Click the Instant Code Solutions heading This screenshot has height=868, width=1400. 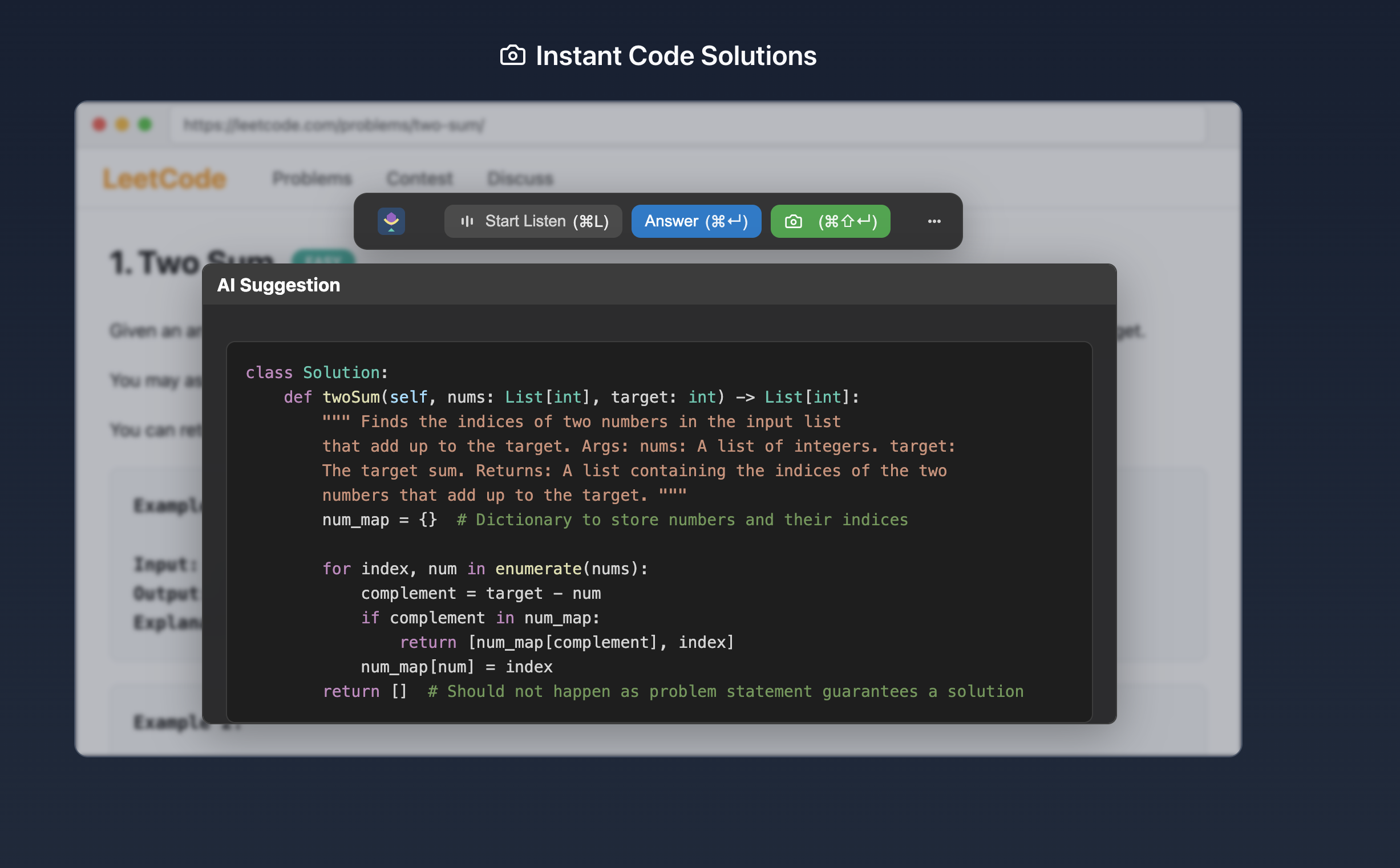click(x=675, y=56)
